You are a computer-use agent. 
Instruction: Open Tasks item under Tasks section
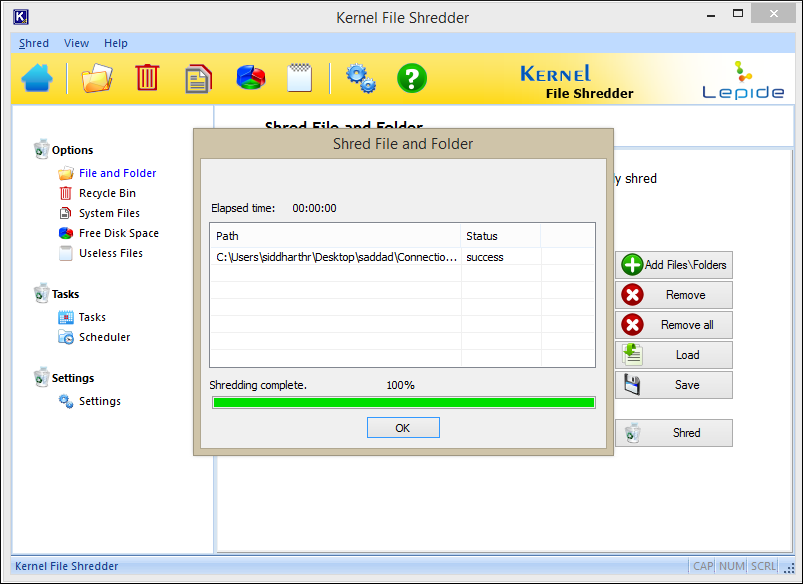click(x=92, y=317)
